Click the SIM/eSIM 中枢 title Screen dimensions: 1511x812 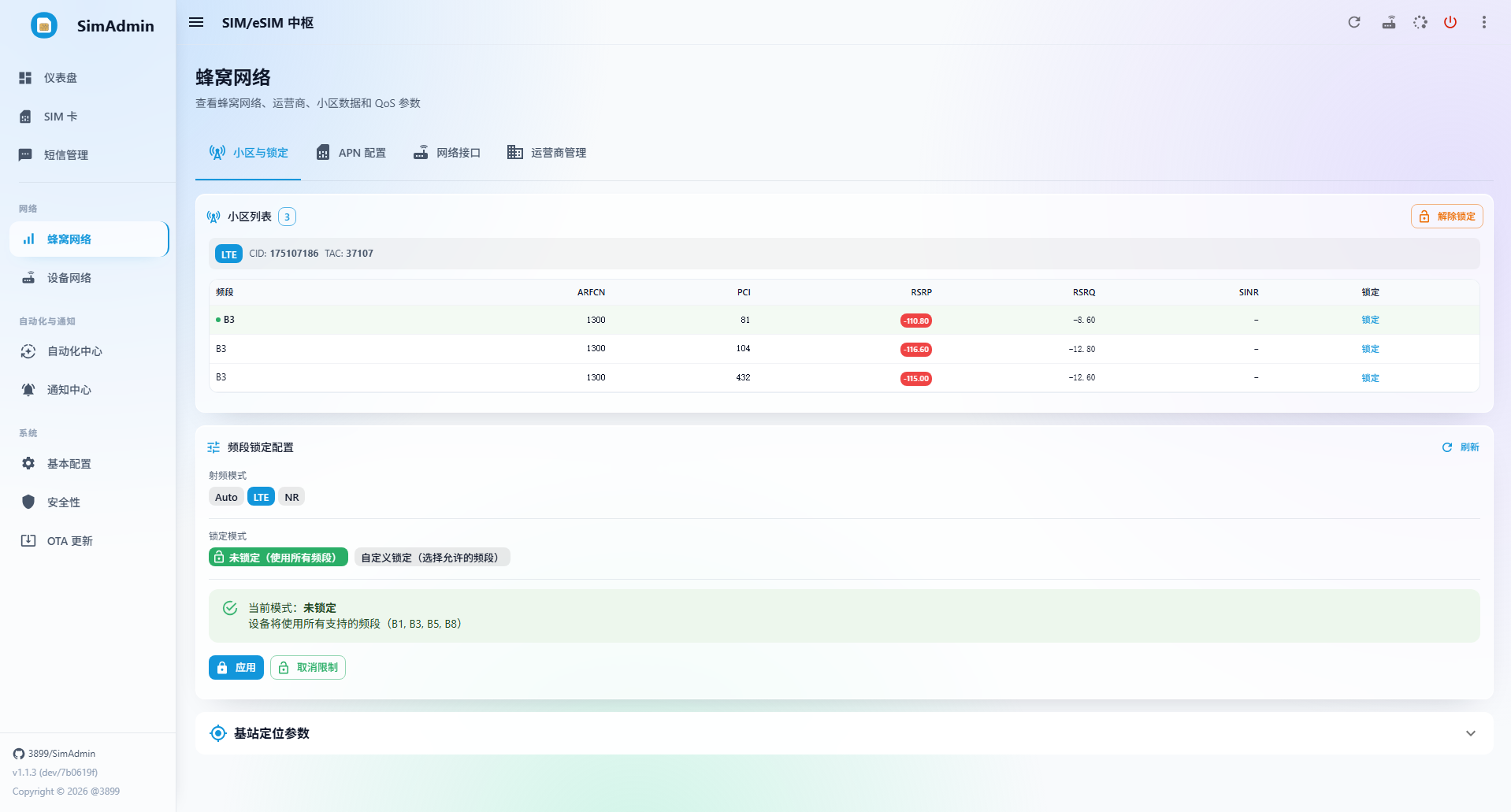pos(268,23)
